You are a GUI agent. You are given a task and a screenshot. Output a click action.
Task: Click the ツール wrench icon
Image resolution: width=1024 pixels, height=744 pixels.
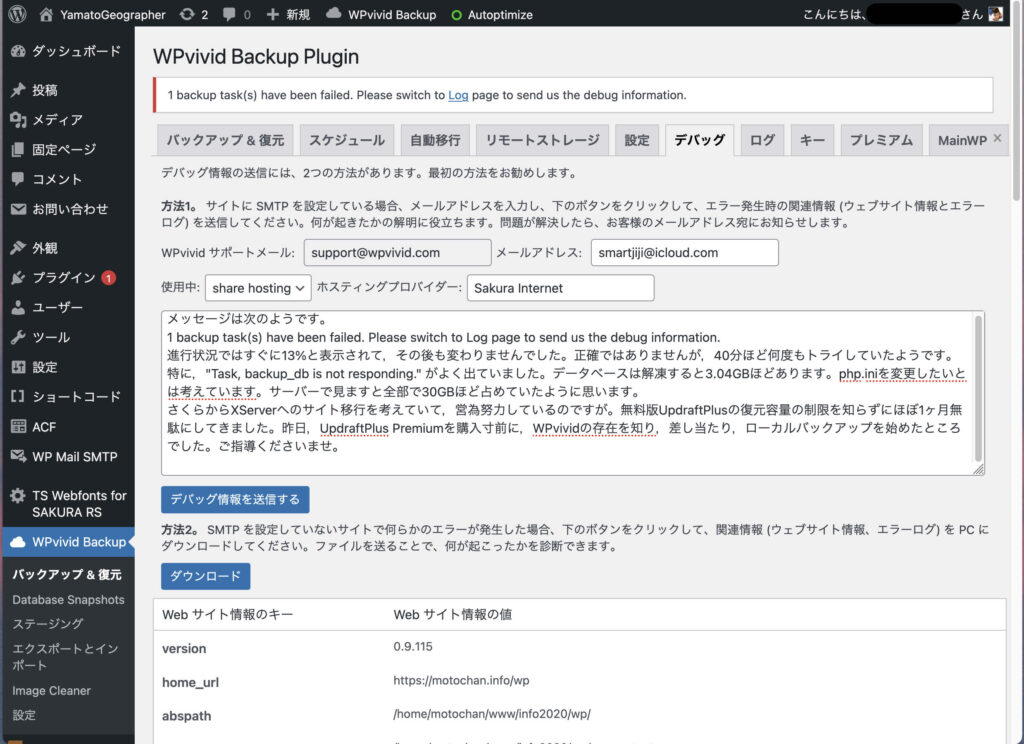[x=18, y=337]
